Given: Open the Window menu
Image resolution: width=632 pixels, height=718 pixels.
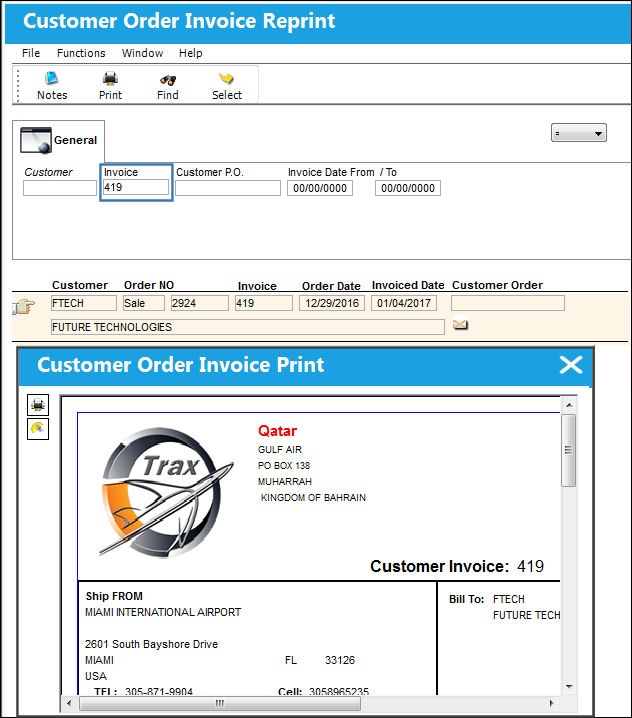Looking at the screenshot, I should click(142, 53).
